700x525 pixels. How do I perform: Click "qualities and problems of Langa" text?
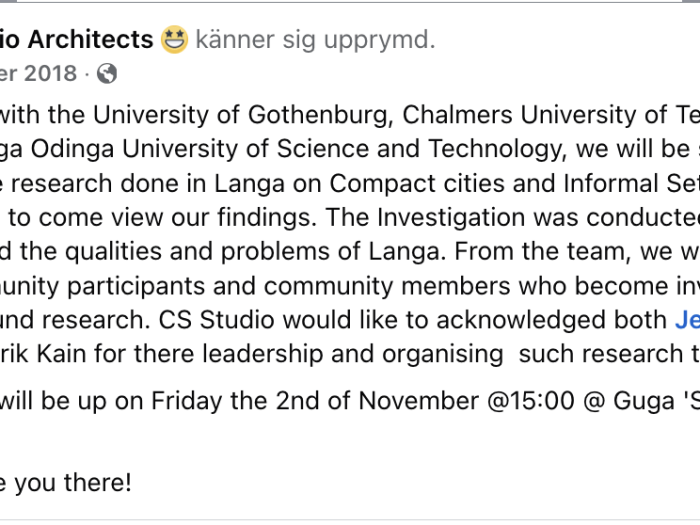pyautogui.click(x=255, y=251)
